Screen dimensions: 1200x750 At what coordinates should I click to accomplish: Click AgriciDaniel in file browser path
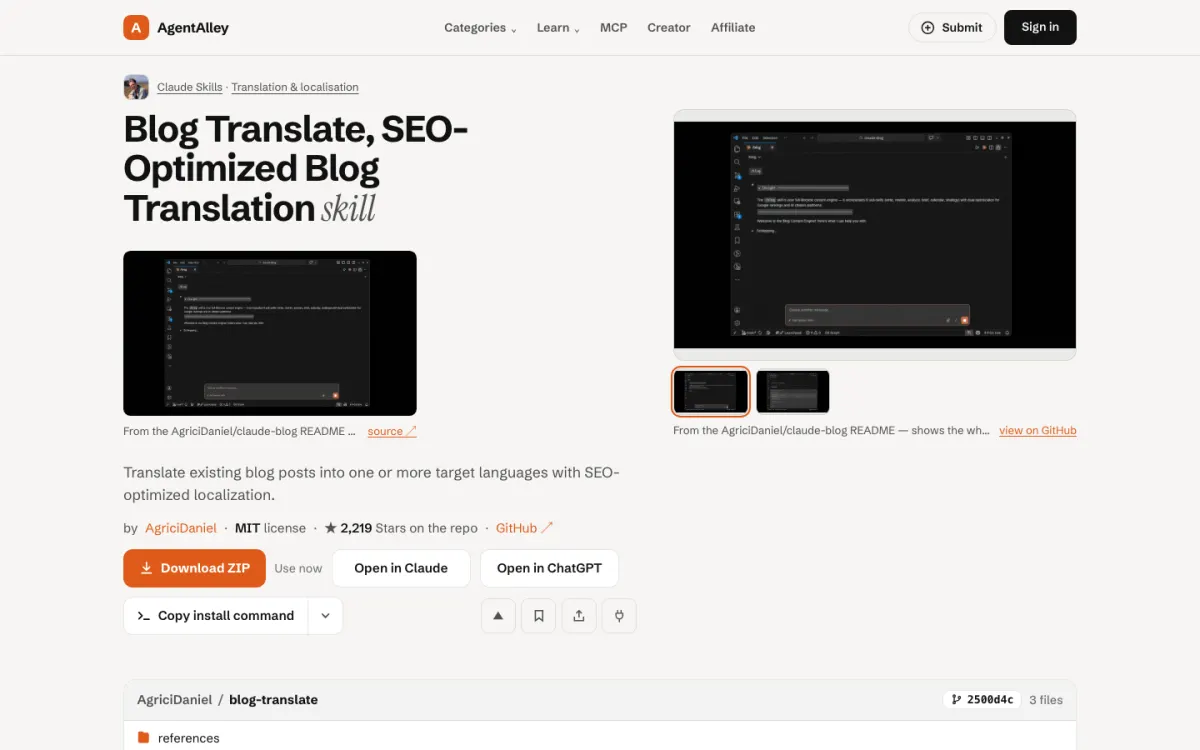tap(175, 700)
